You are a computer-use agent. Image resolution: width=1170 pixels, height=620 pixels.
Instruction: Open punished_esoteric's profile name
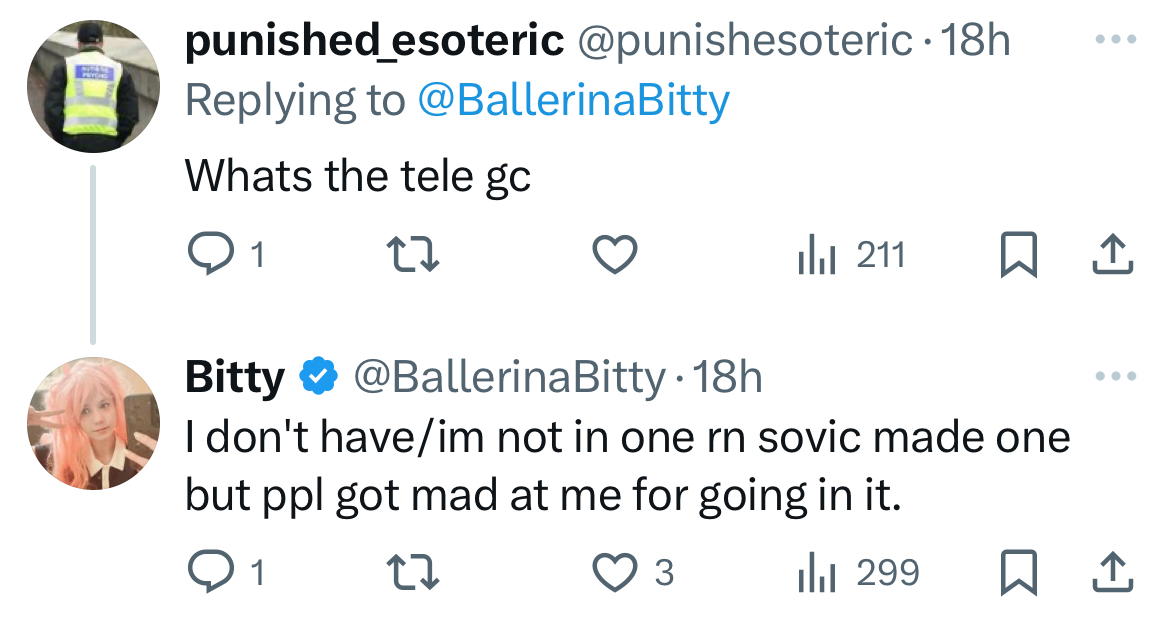[374, 41]
